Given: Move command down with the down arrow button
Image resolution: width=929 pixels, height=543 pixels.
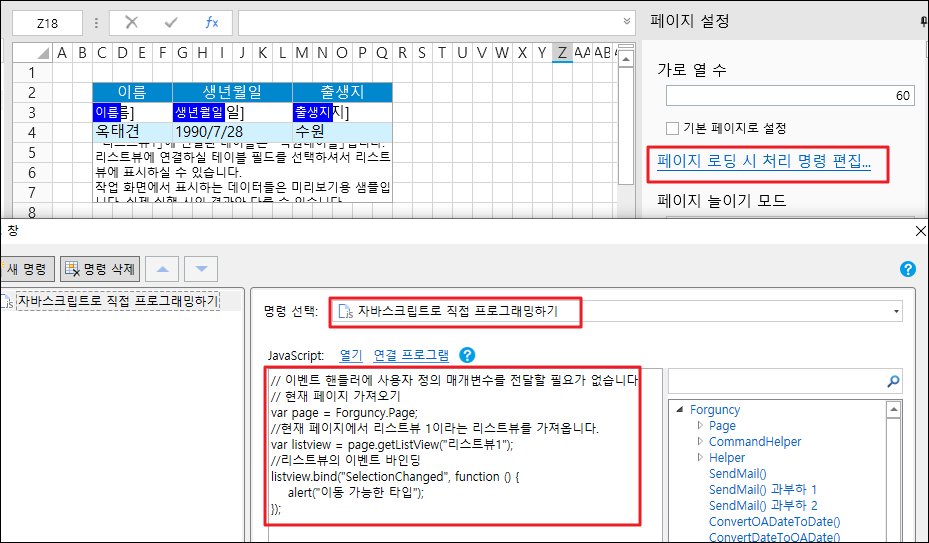Looking at the screenshot, I should 201,269.
